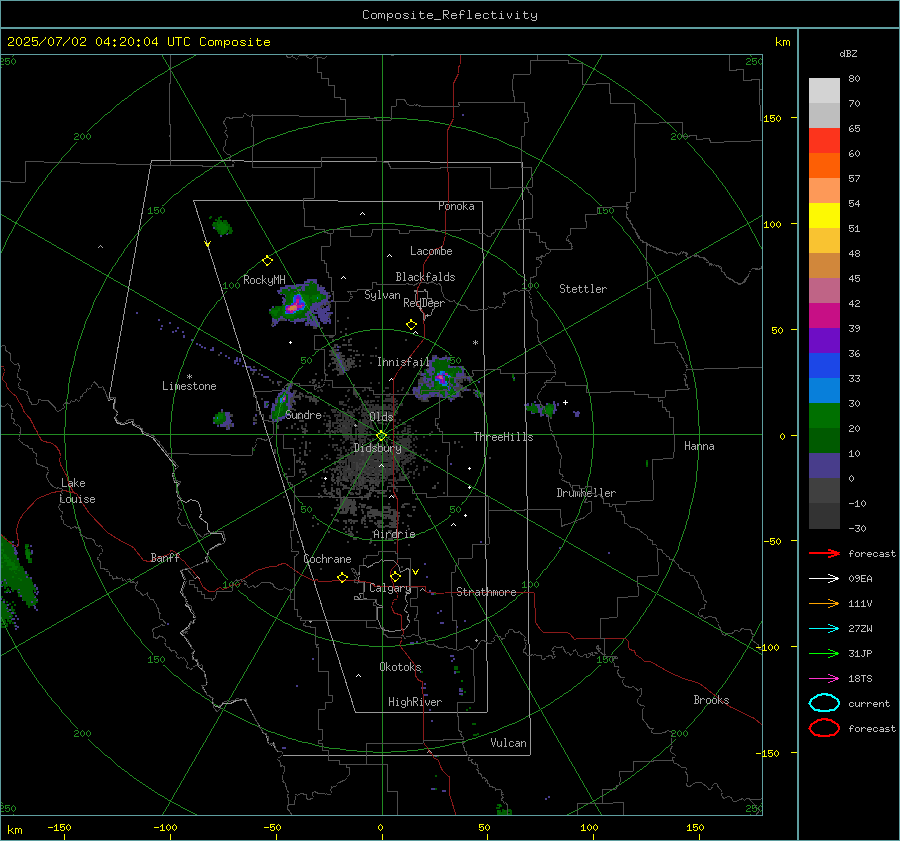This screenshot has width=900, height=841.
Task: Click the indigo 0-10 dBZ color swatch
Action: coord(824,466)
